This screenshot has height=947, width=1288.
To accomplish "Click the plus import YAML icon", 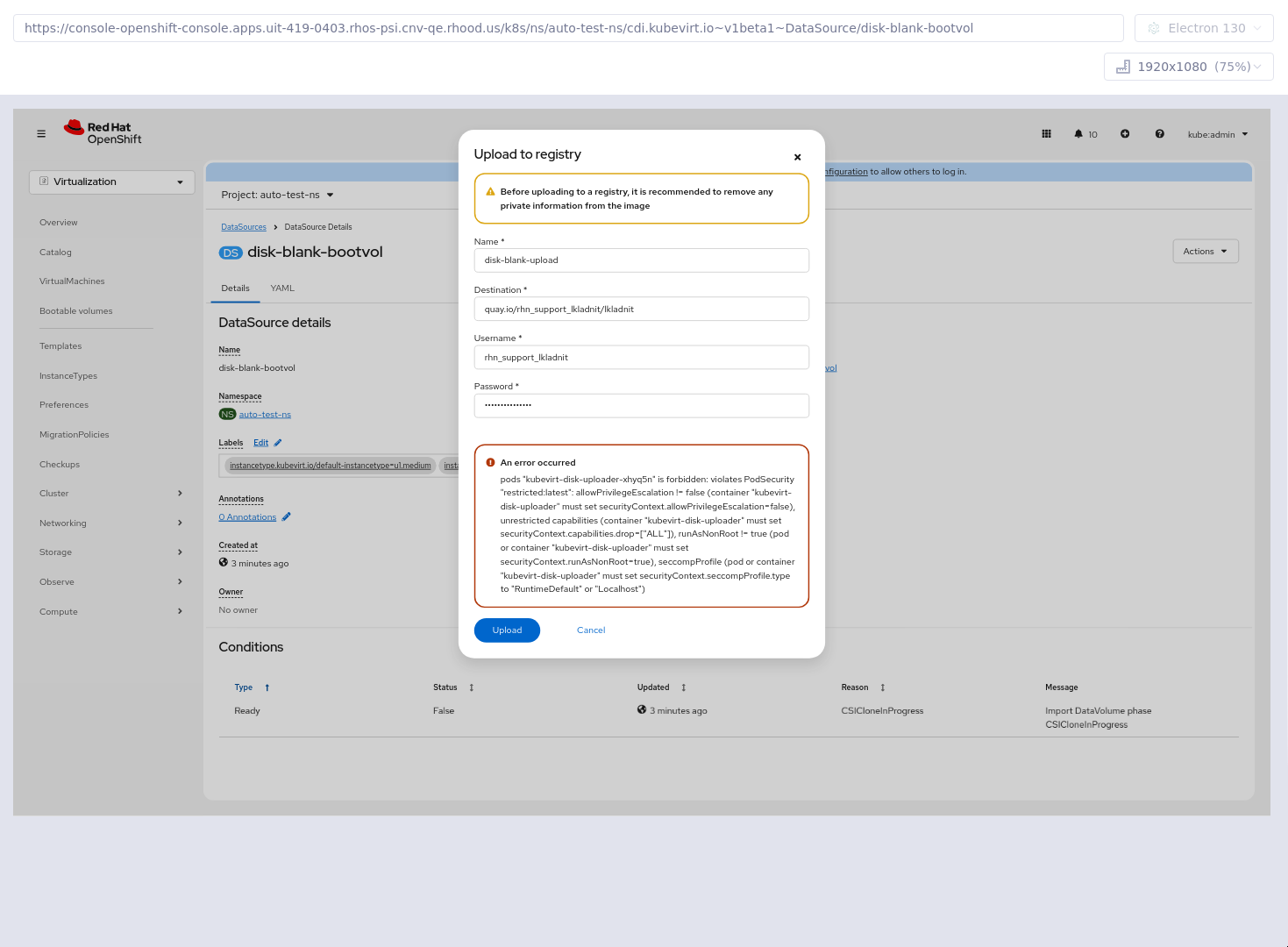I will tap(1125, 134).
